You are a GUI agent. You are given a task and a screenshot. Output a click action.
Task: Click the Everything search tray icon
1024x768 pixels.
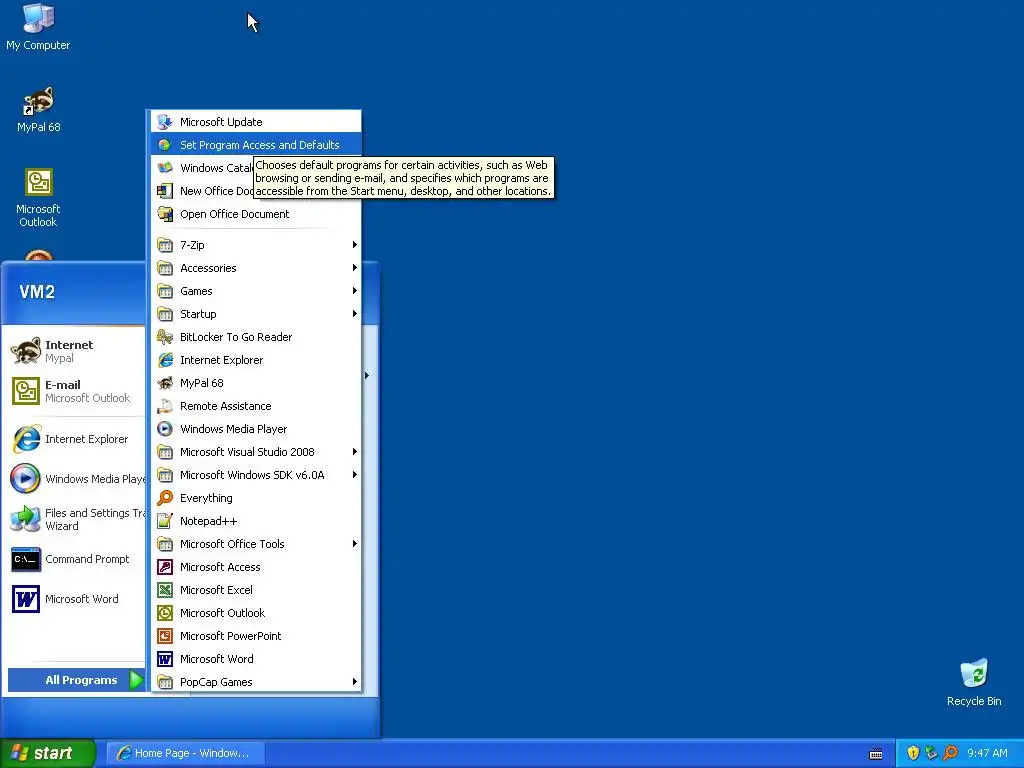pyautogui.click(x=950, y=753)
